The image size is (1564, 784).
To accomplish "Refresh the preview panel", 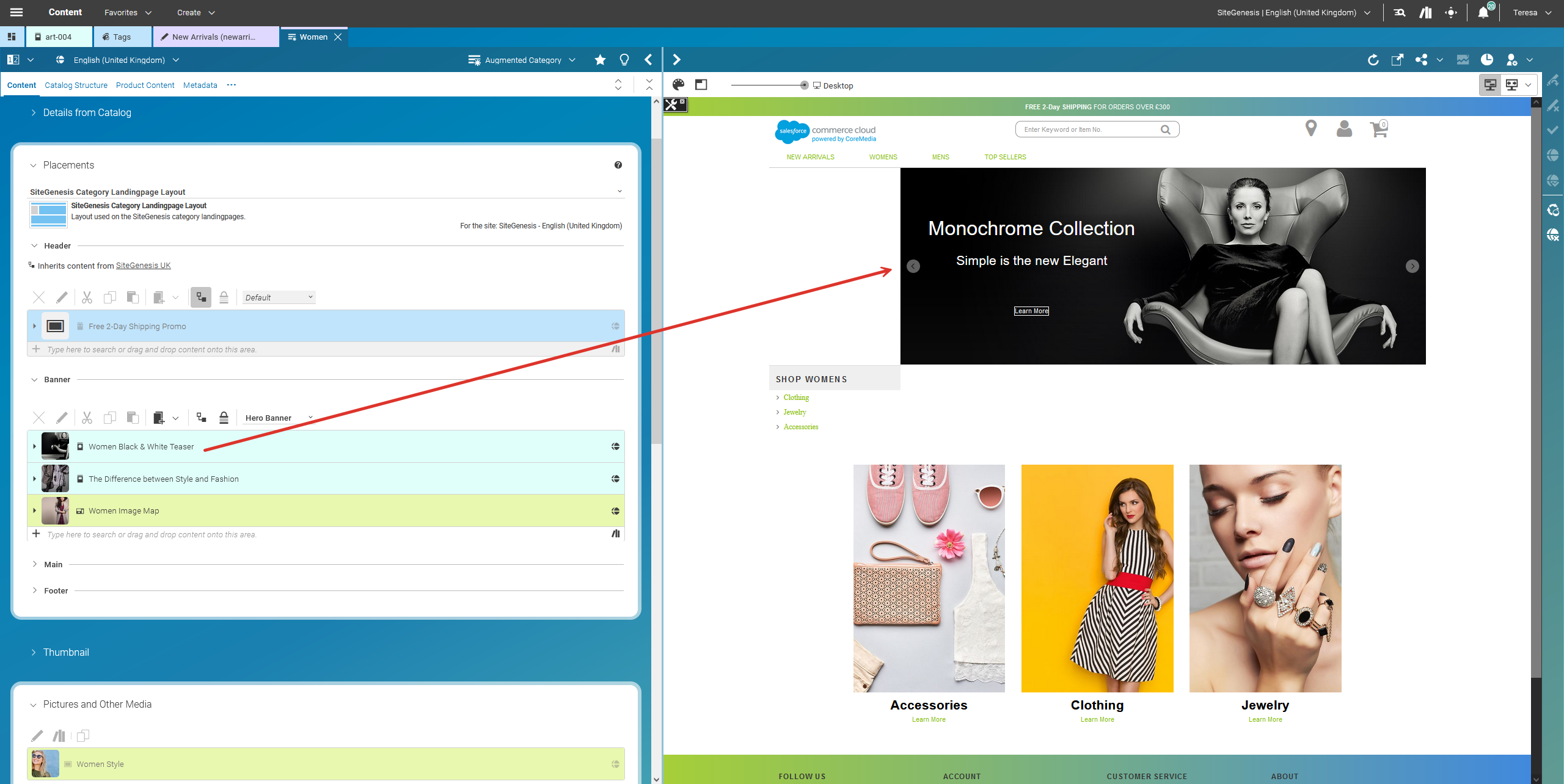I will 1373,59.
